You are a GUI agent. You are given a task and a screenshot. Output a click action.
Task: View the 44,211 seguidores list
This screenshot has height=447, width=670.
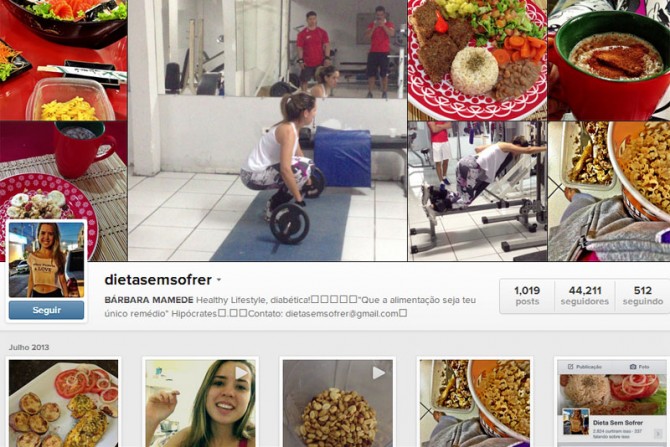(585, 296)
